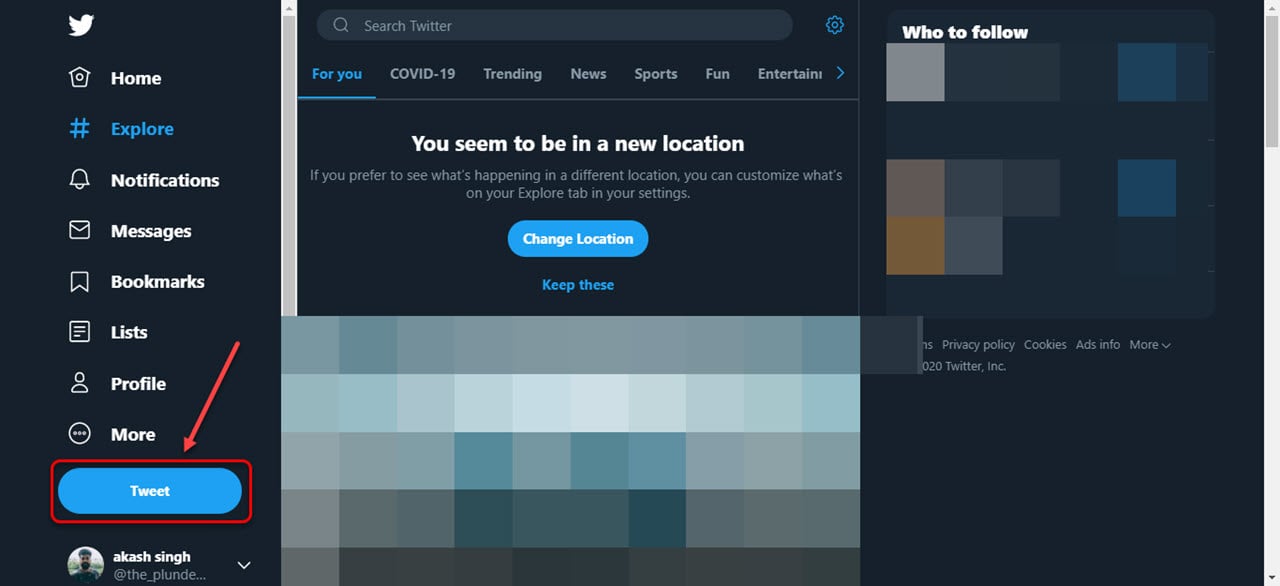Switch to the For you tab
Image resolution: width=1280 pixels, height=586 pixels.
[x=337, y=74]
